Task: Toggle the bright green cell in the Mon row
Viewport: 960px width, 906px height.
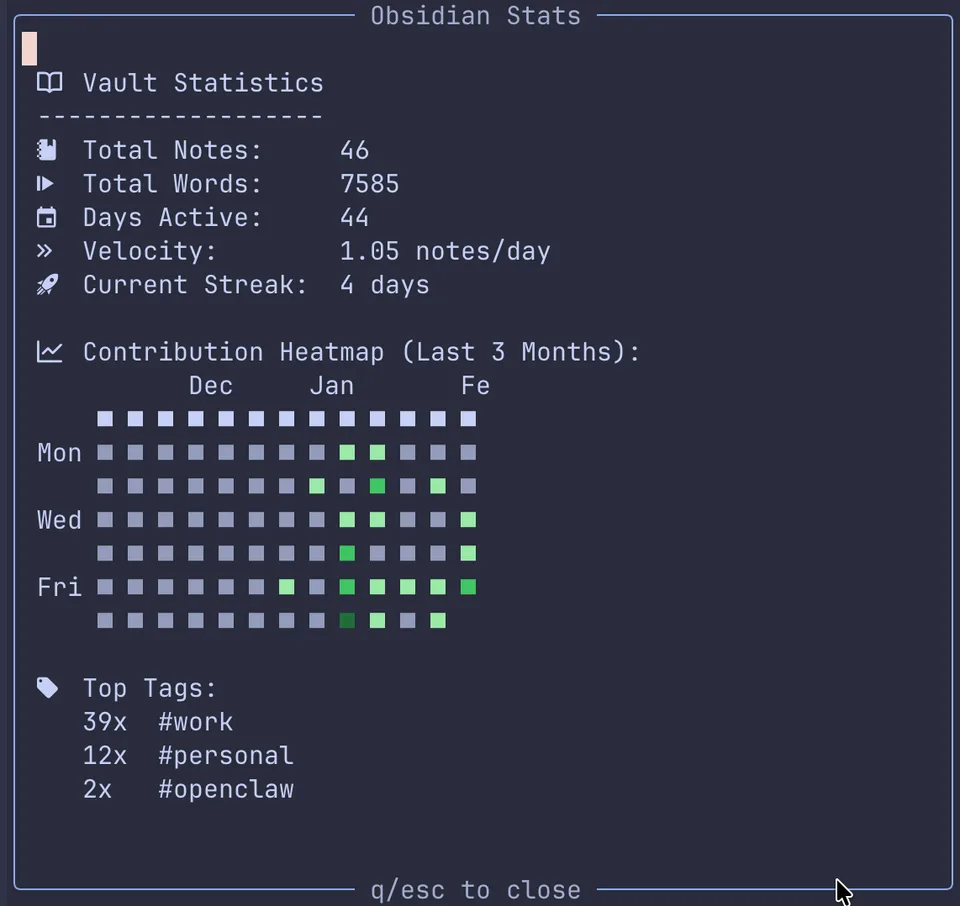Action: pos(347,452)
